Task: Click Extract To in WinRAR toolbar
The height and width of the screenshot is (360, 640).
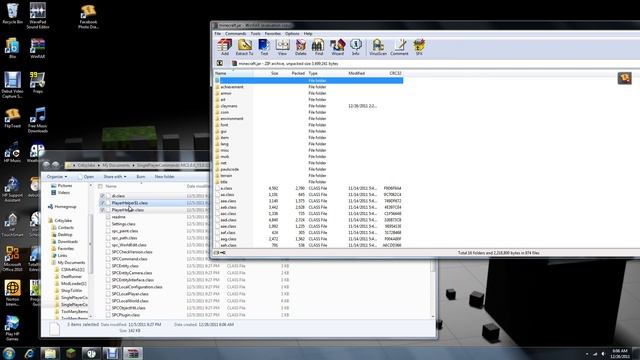Action: pos(244,47)
